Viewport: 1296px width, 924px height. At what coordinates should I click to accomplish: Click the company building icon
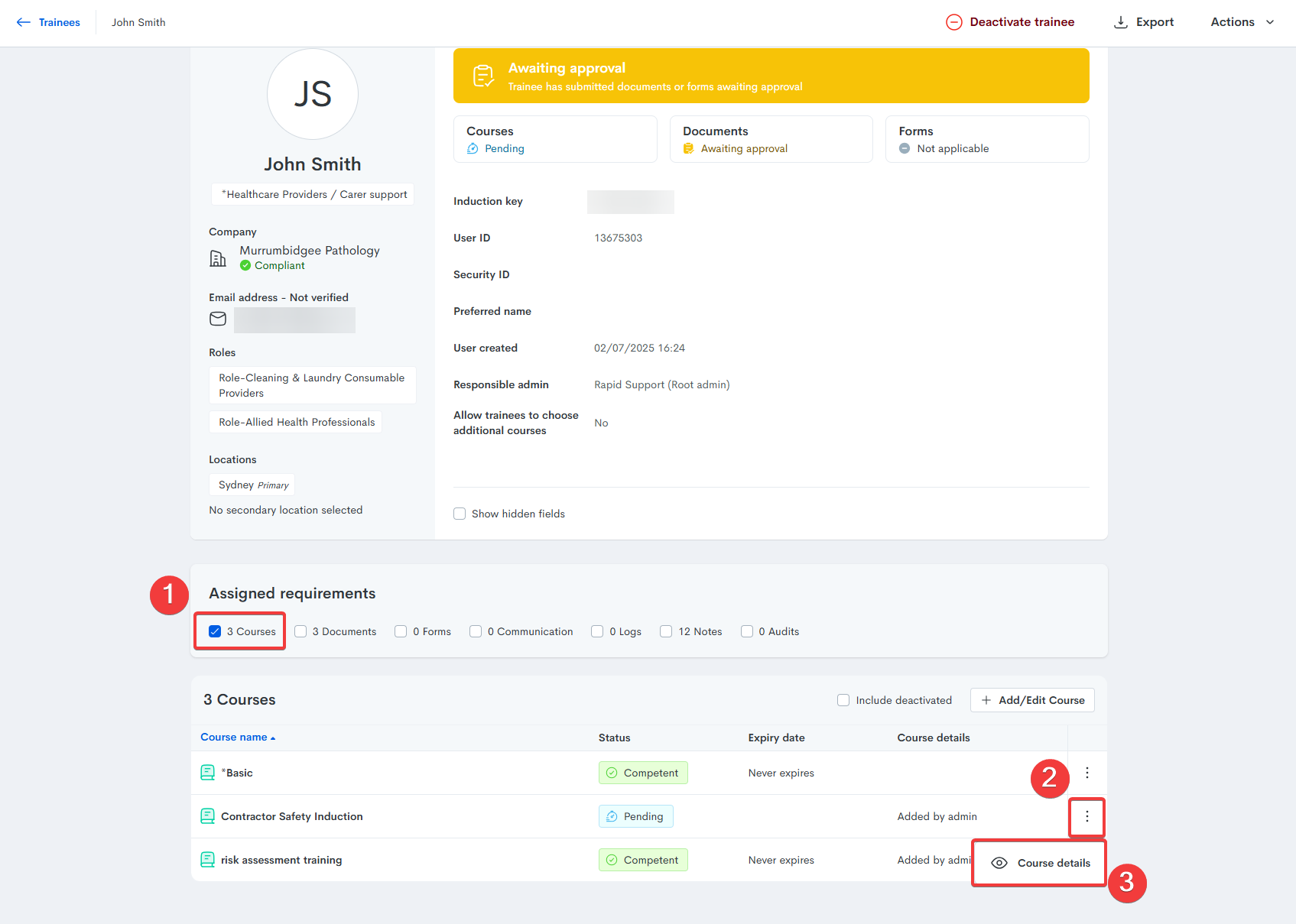pos(218,258)
